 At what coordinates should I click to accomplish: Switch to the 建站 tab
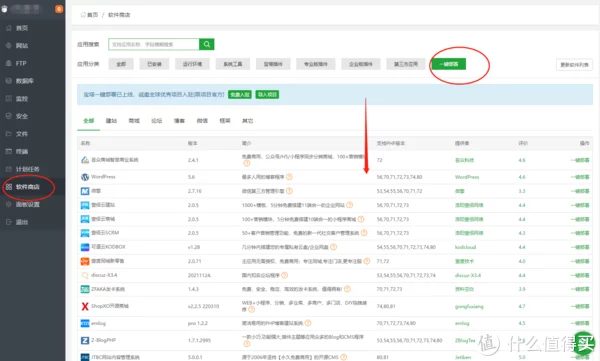111,121
